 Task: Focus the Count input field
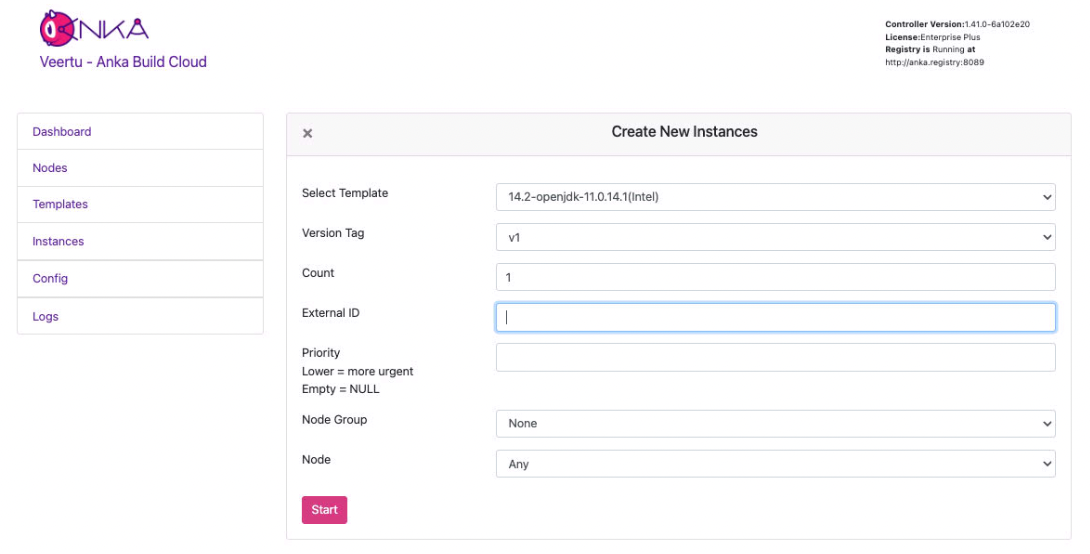pos(775,277)
